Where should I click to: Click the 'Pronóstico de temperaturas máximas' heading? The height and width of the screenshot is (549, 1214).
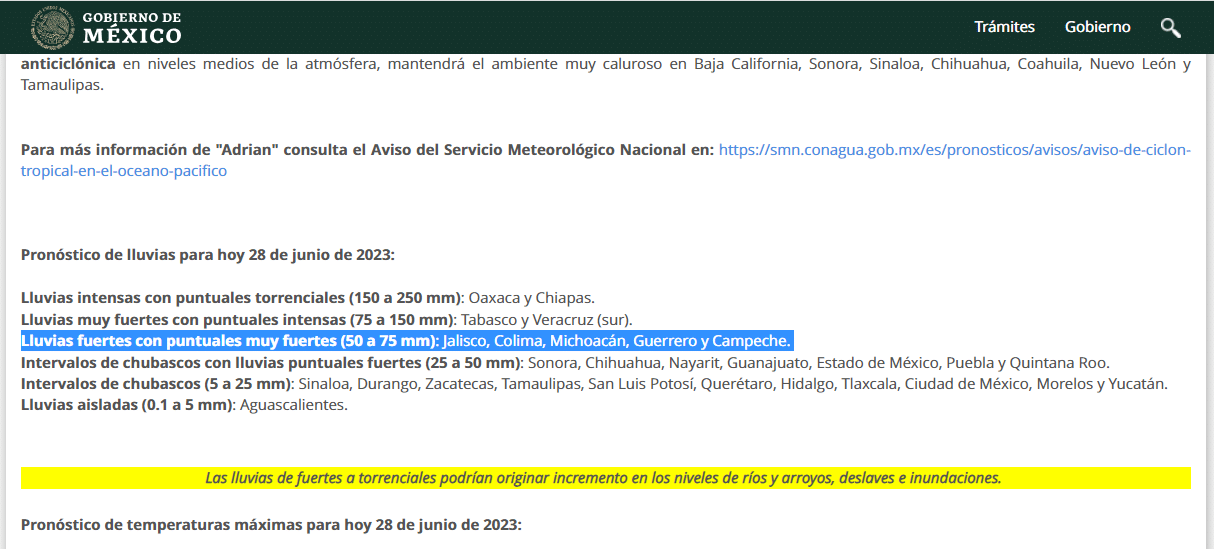(271, 525)
